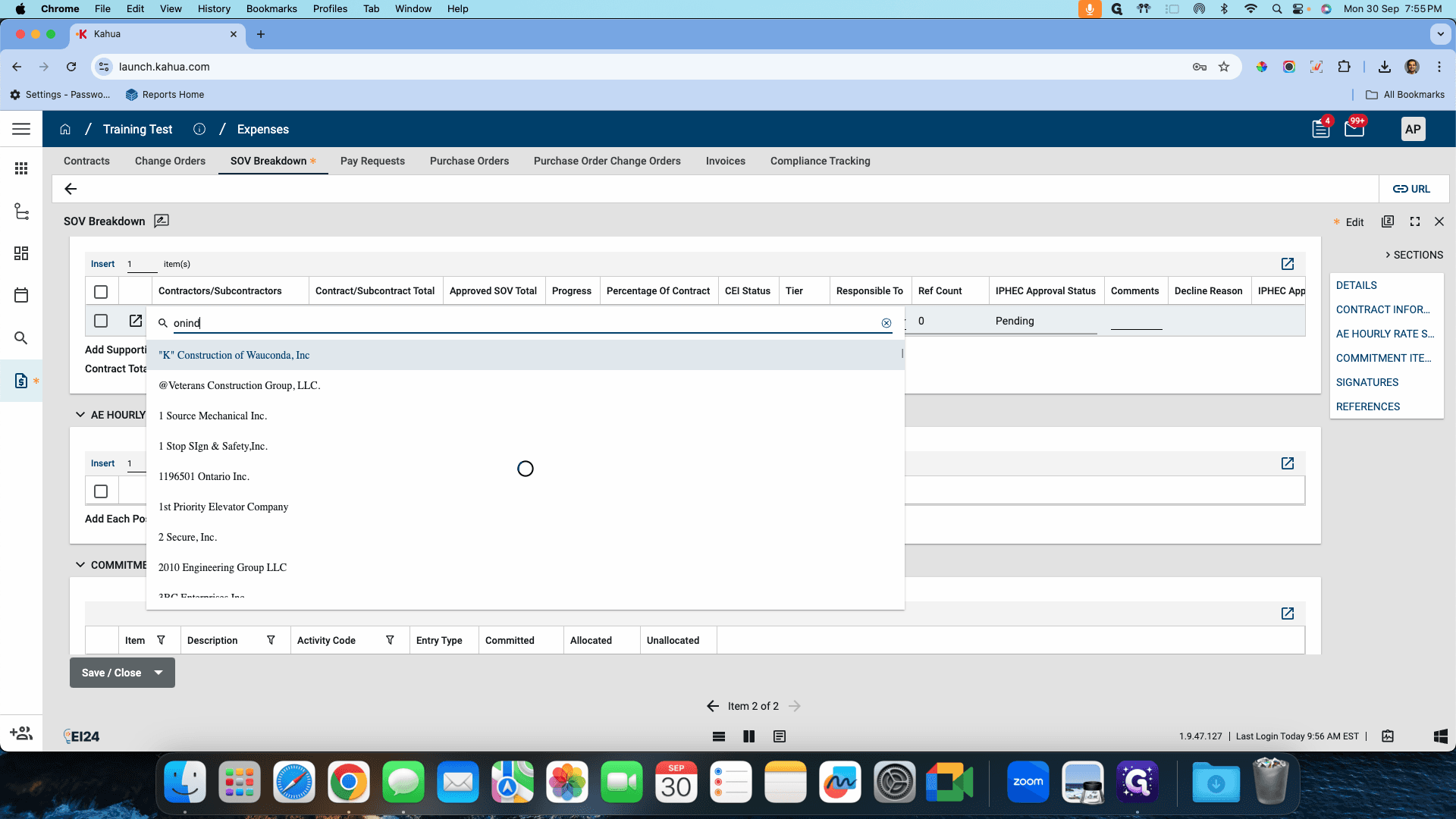Collapse the AE HOURLY section
Image resolution: width=1456 pixels, height=819 pixels.
click(x=80, y=415)
